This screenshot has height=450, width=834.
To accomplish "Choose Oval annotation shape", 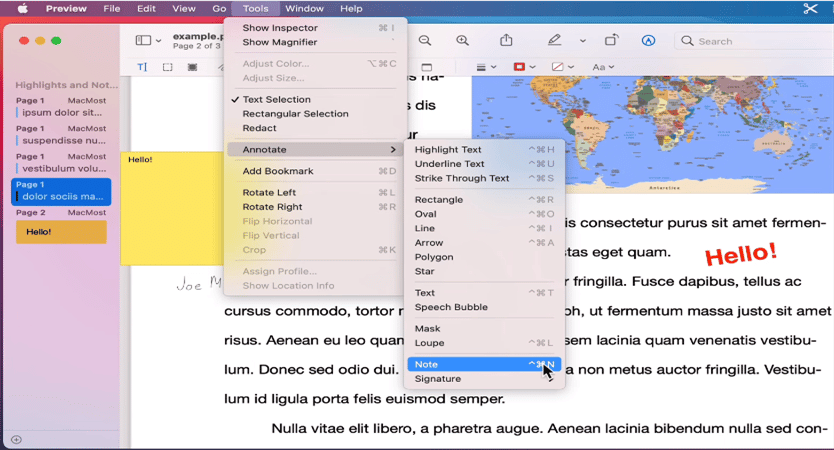I will 484,214.
